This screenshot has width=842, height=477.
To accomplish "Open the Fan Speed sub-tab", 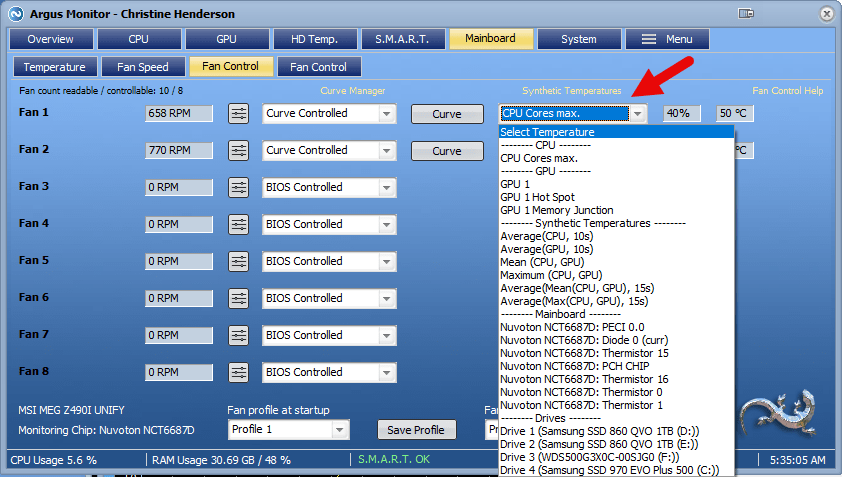I will coord(143,67).
